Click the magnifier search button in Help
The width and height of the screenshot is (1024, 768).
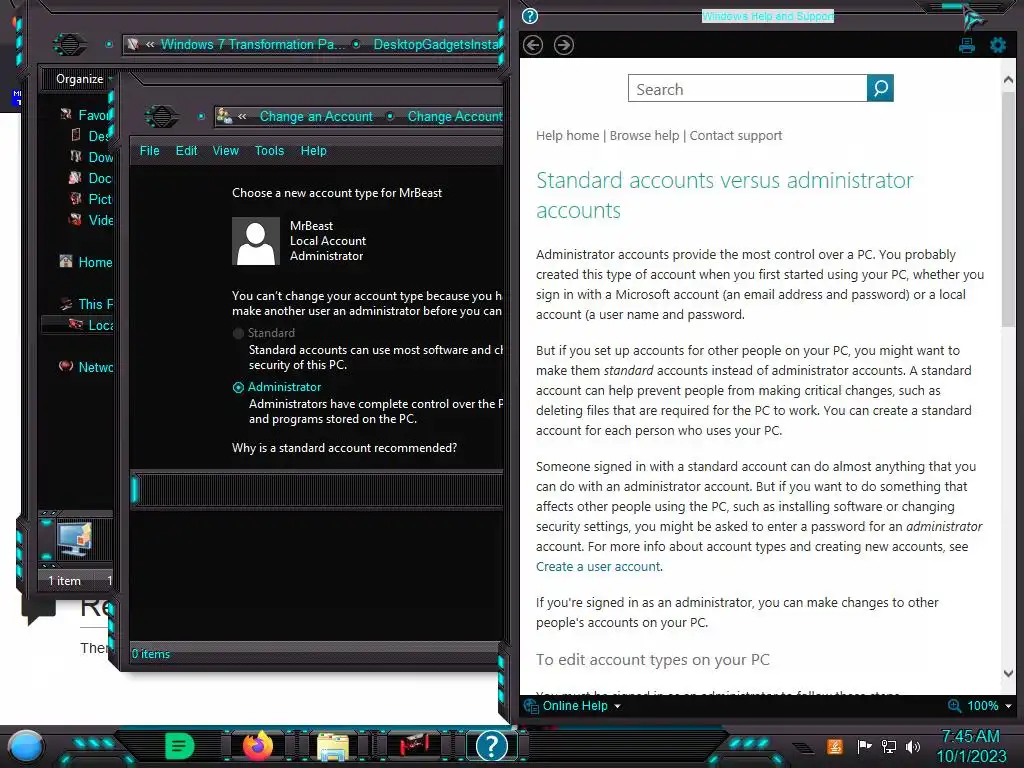(880, 88)
